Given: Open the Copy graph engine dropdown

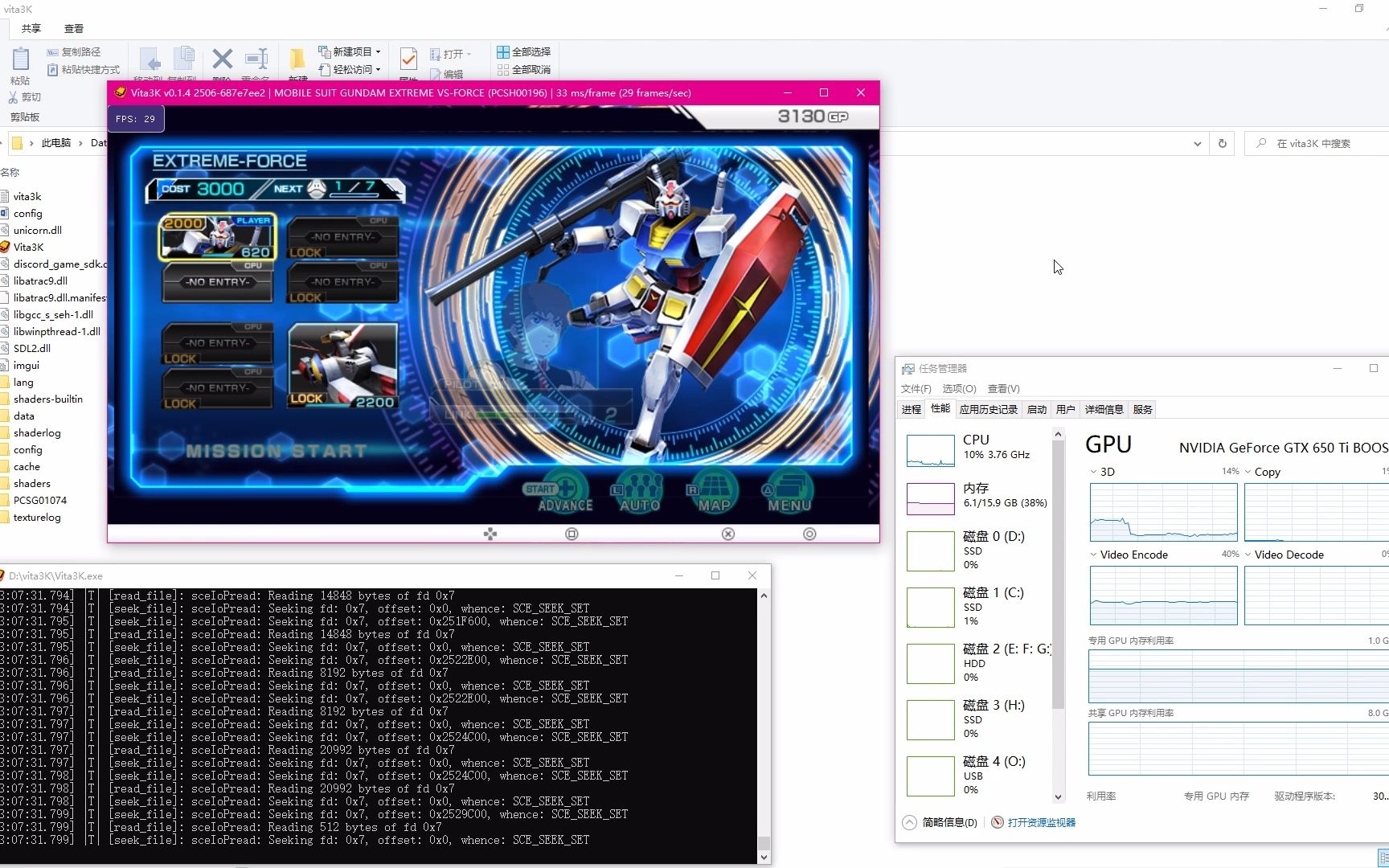Looking at the screenshot, I should coord(1248,472).
